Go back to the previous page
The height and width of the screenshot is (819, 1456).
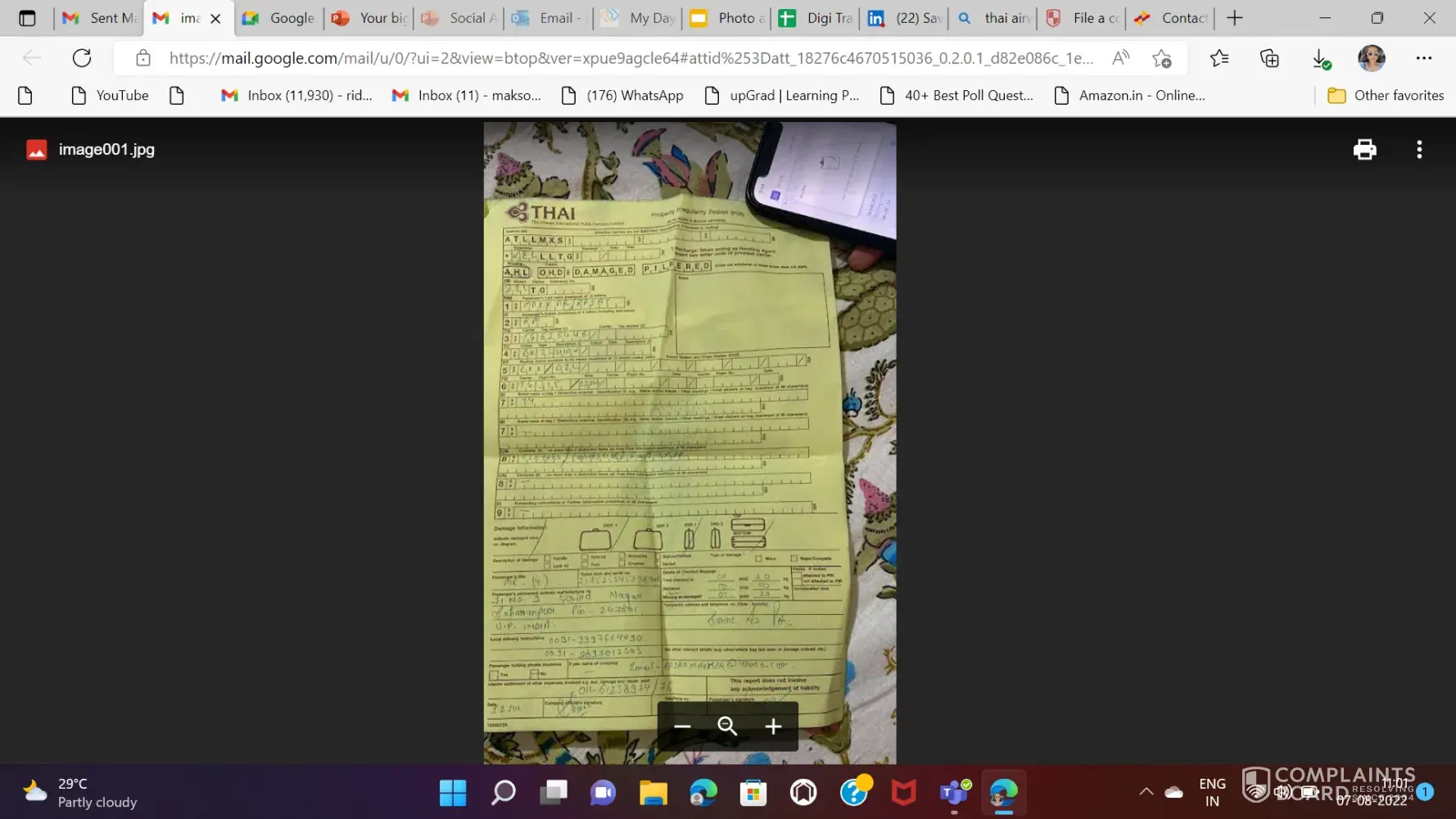(x=32, y=58)
